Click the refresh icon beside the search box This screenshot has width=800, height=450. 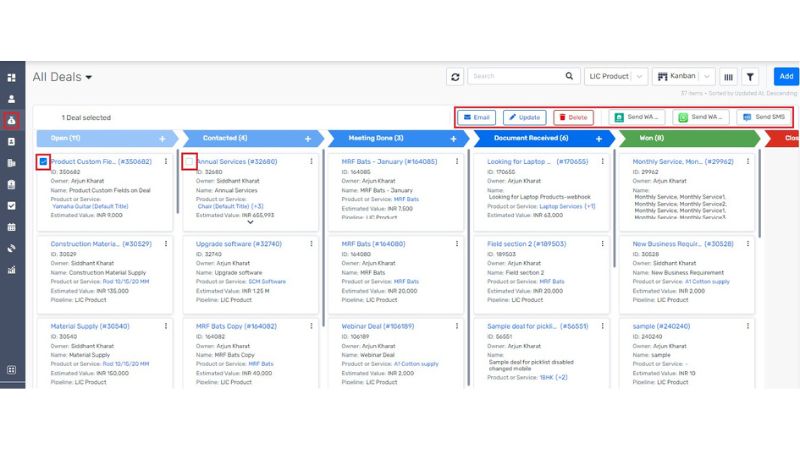point(455,77)
